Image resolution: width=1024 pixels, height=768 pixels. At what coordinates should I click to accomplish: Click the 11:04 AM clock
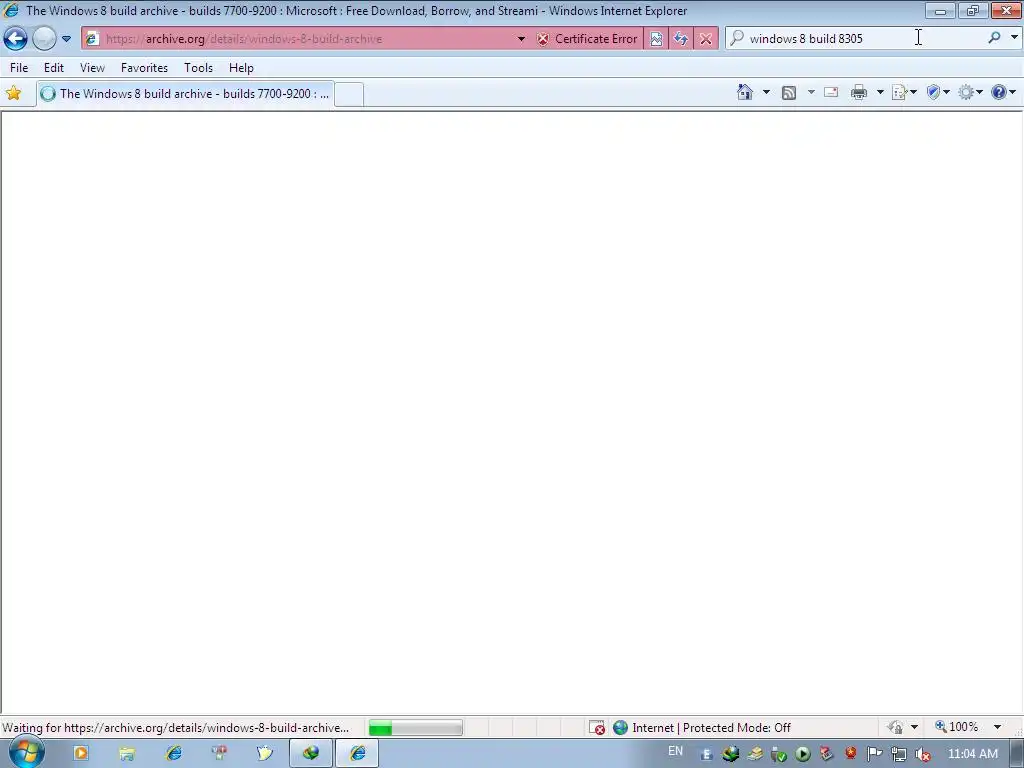point(973,754)
